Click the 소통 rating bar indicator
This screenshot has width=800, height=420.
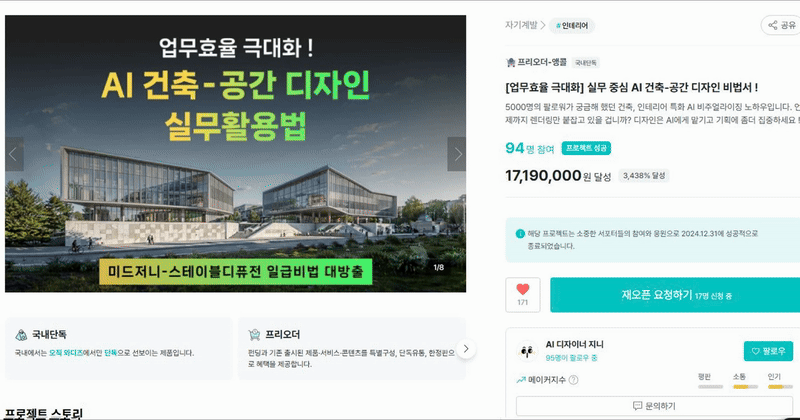(745, 387)
